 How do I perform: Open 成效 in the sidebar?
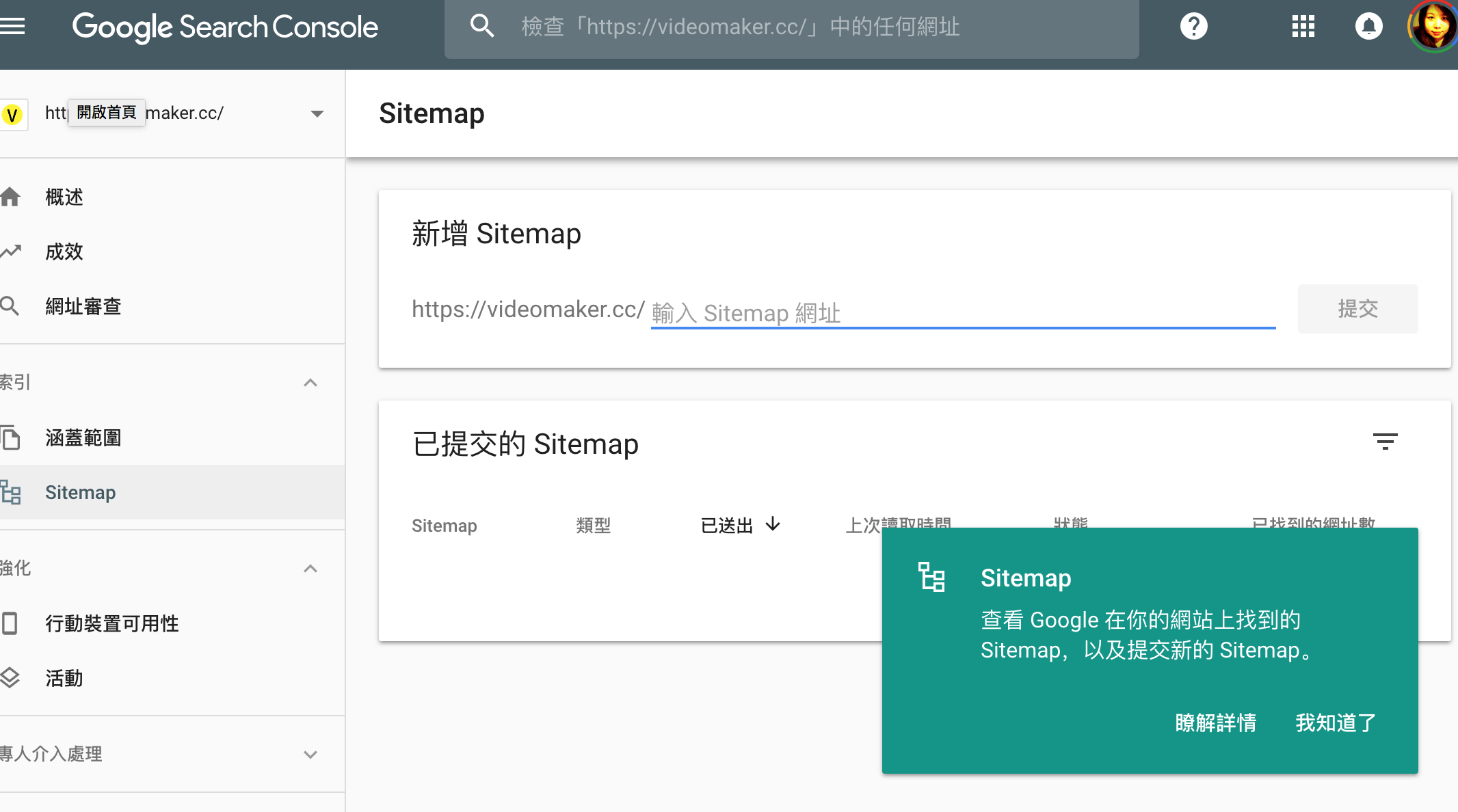click(172, 252)
